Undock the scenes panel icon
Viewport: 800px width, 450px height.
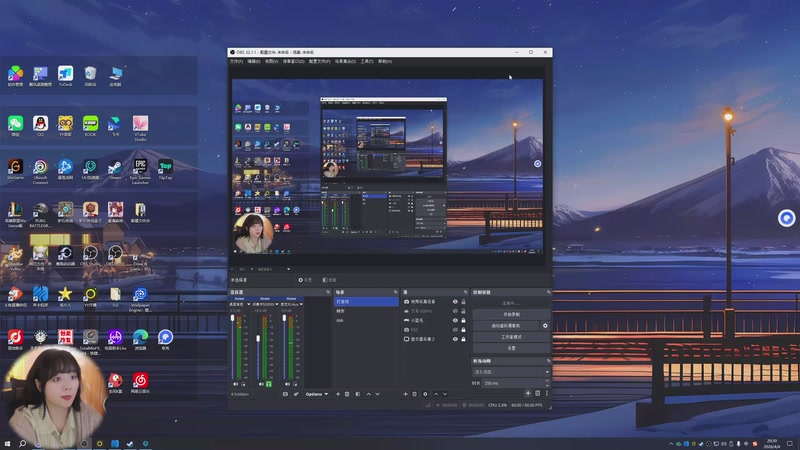coord(395,292)
